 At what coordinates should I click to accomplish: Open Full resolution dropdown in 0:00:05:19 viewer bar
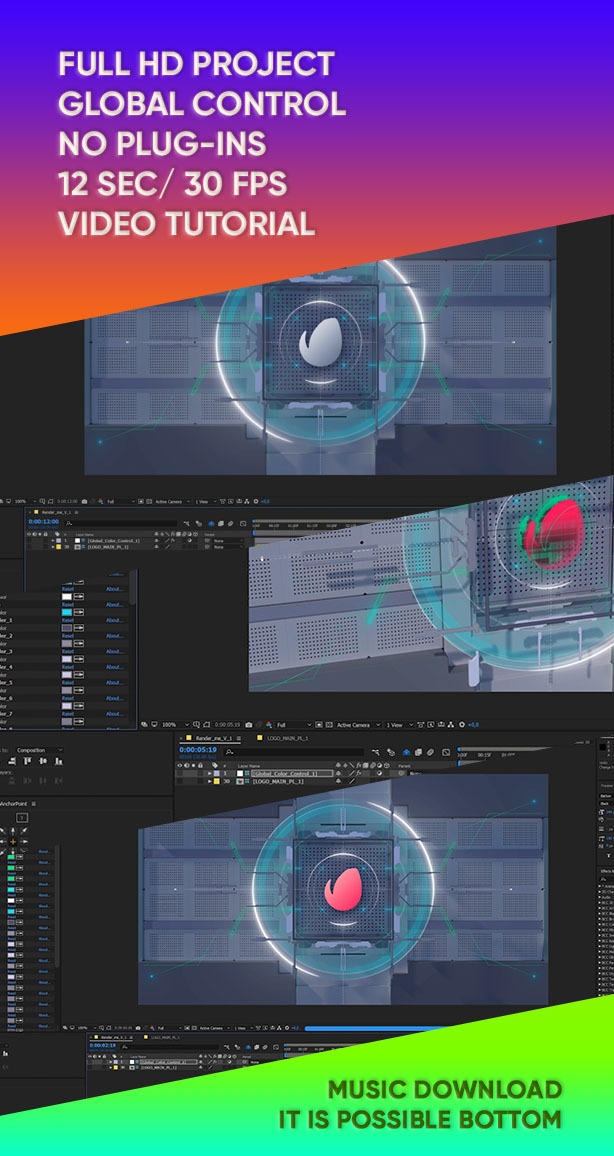293,724
